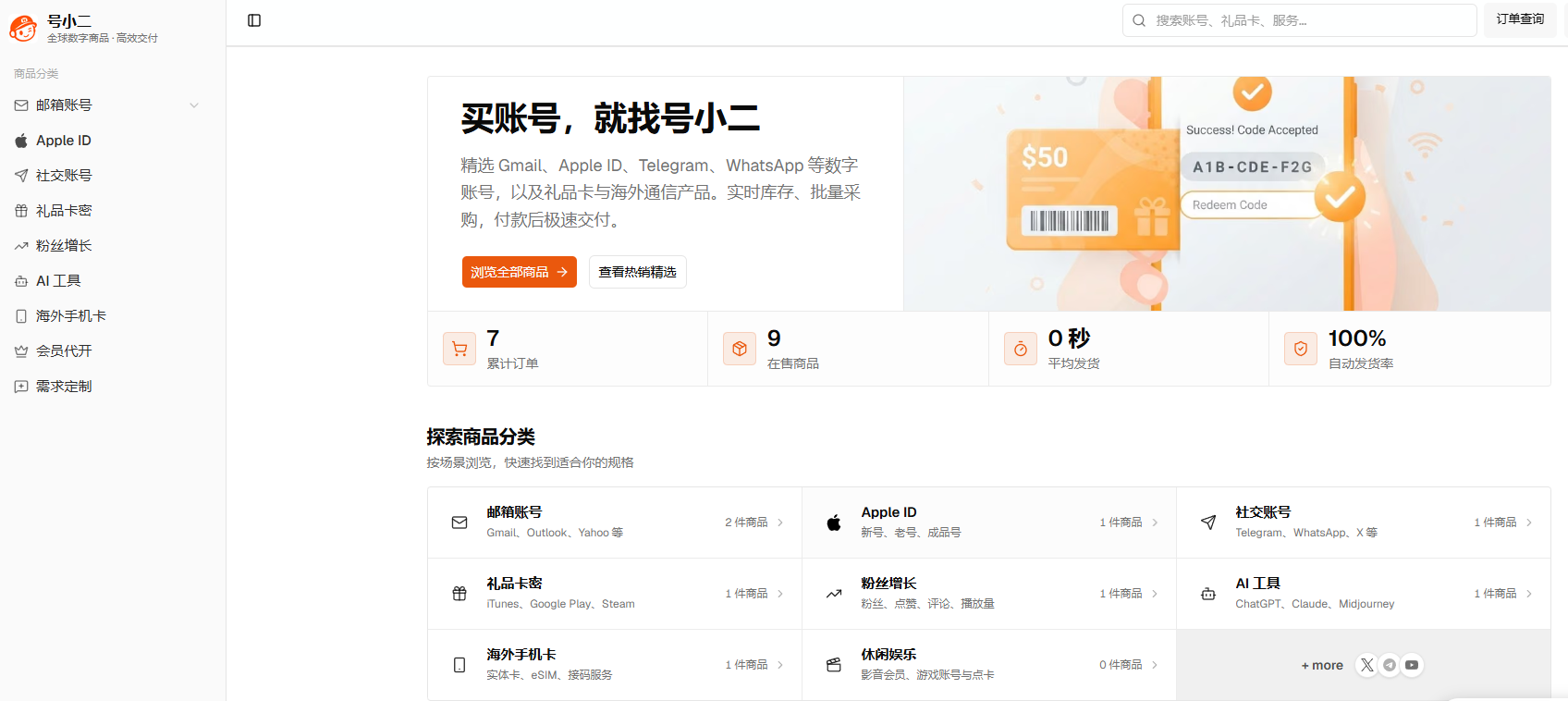The height and width of the screenshot is (701, 1568).
Task: Click the 浏览全部商品 button
Action: 520,272
